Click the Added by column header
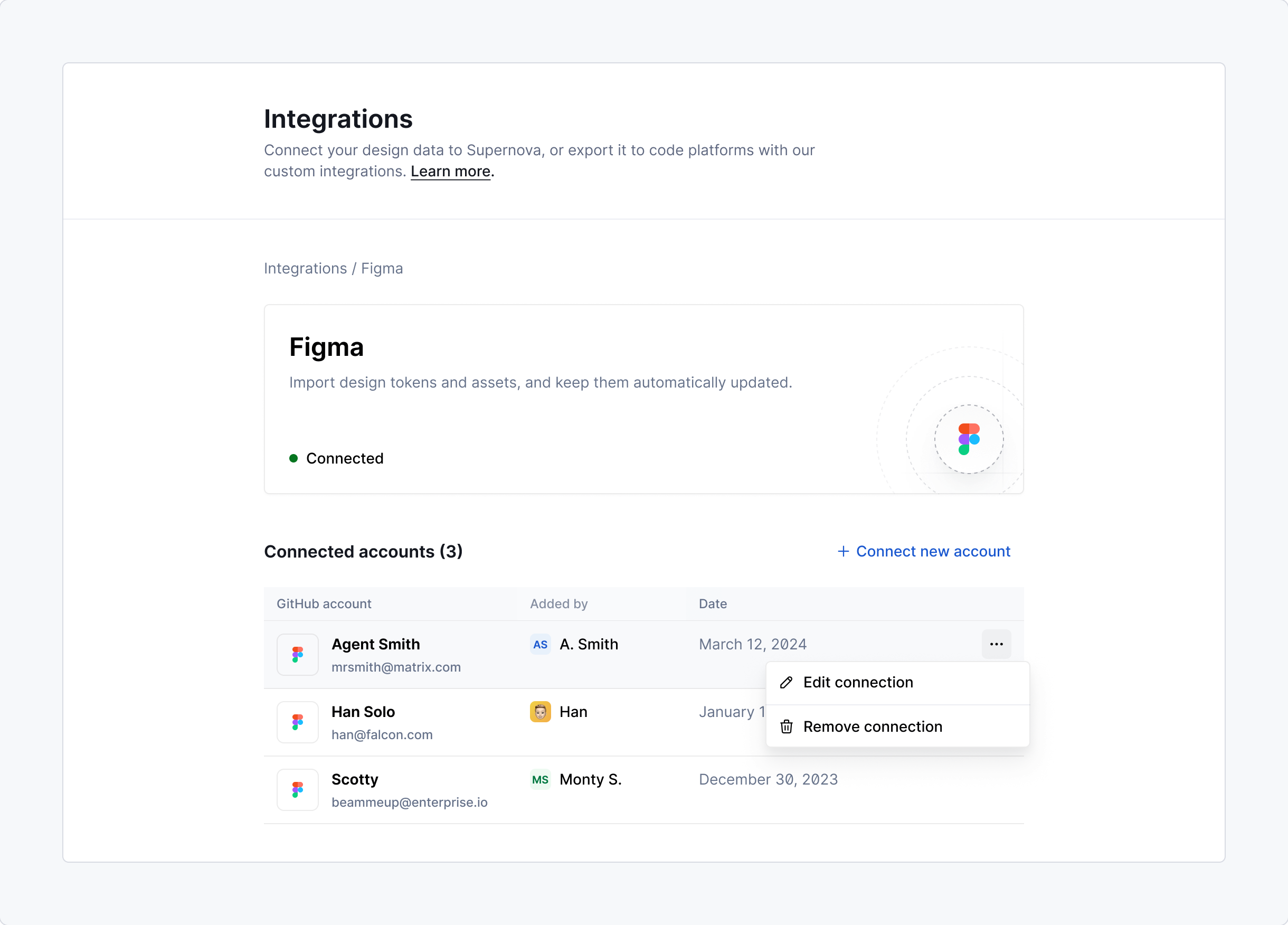1288x925 pixels. coord(559,603)
